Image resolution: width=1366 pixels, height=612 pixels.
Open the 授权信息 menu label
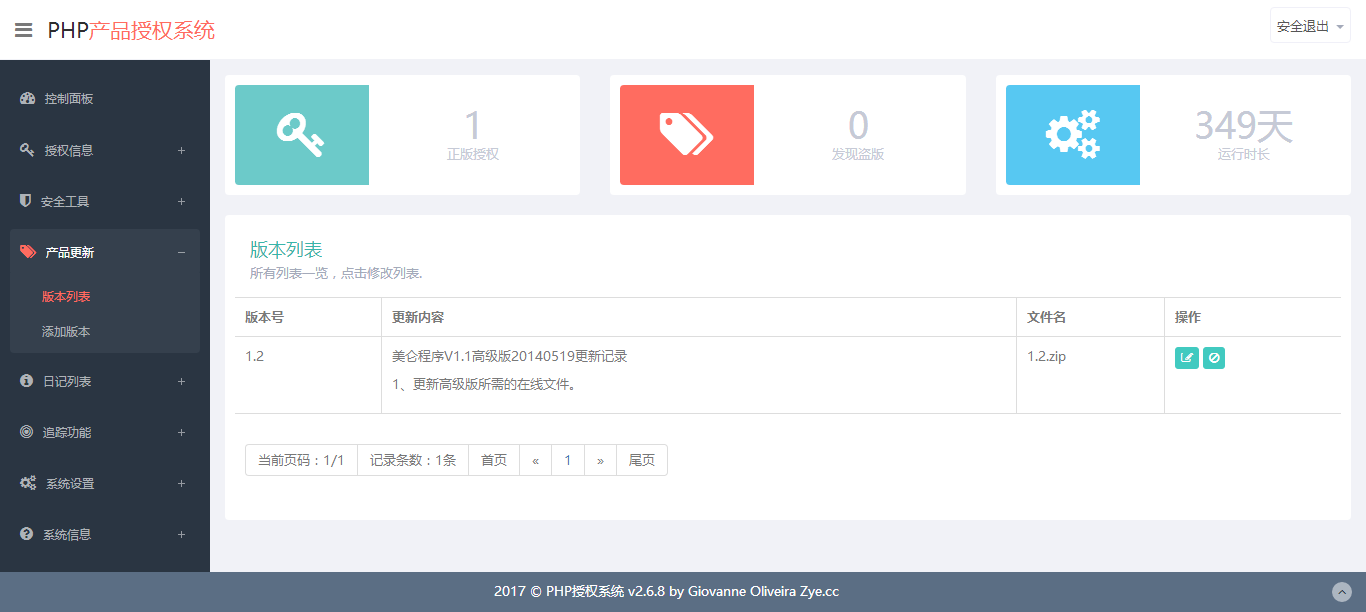click(x=69, y=150)
